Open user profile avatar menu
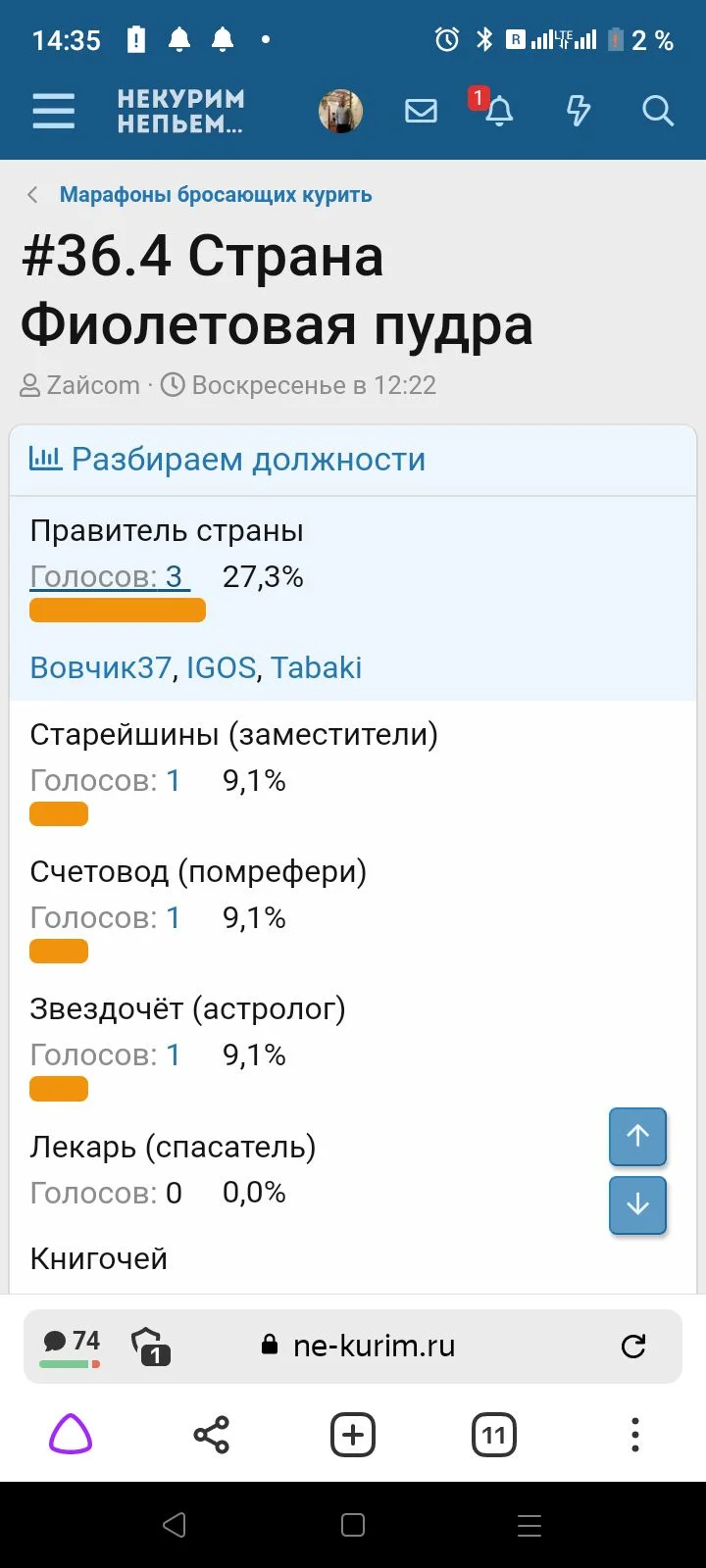This screenshot has width=706, height=1568. 341,111
